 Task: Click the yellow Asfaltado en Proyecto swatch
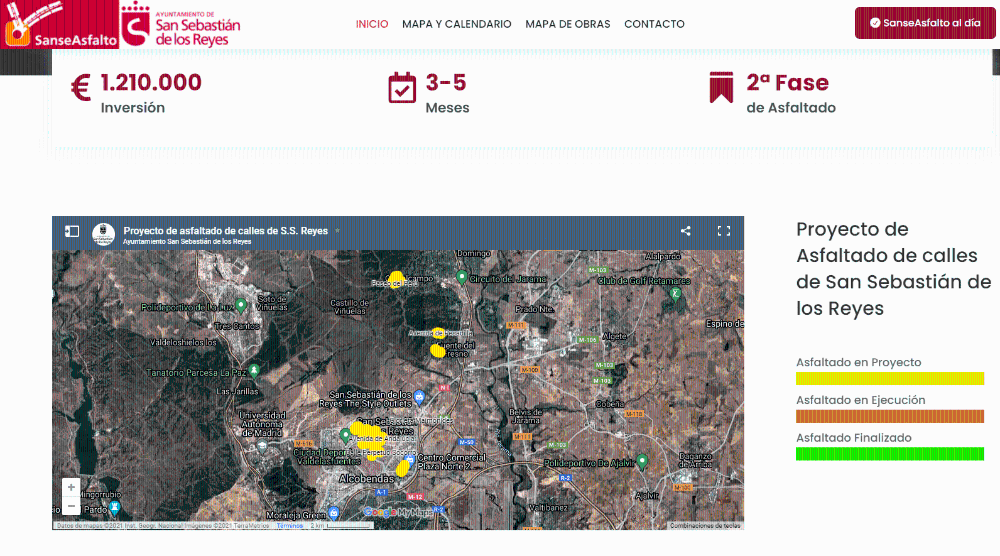[889, 379]
